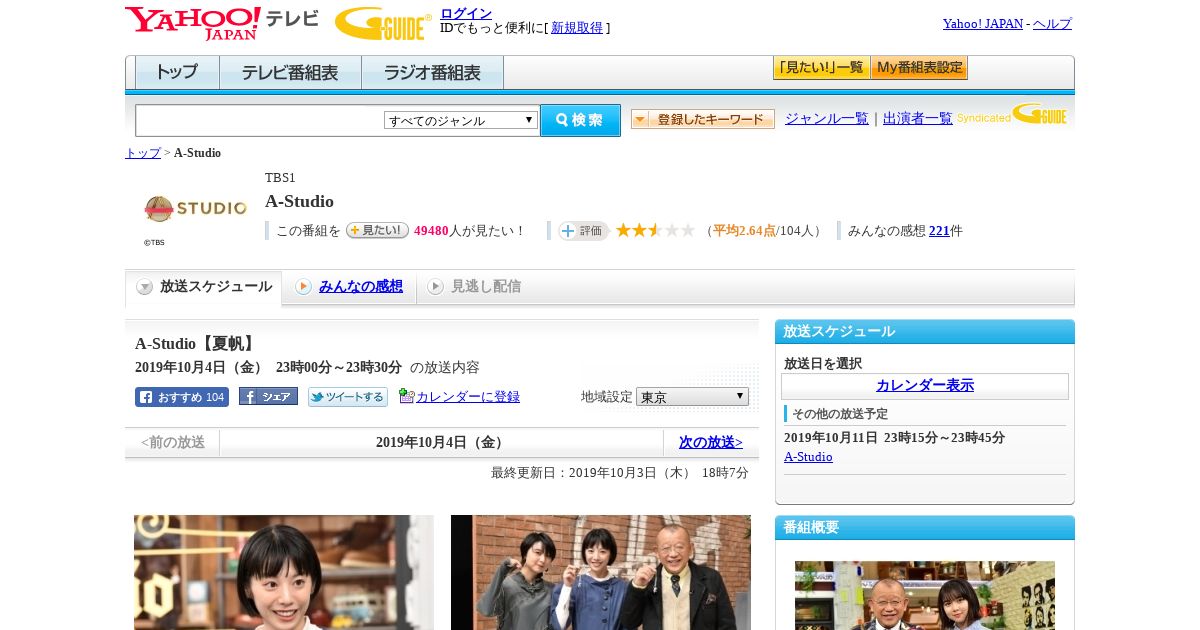Select the 見逃し配信 tab
Image resolution: width=1200 pixels, height=630 pixels.
point(486,287)
